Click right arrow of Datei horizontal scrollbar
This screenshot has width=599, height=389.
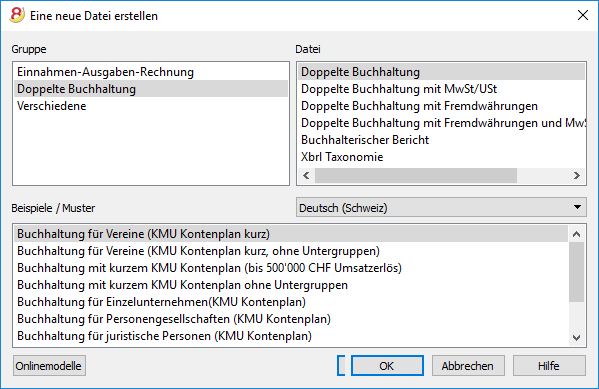click(577, 176)
